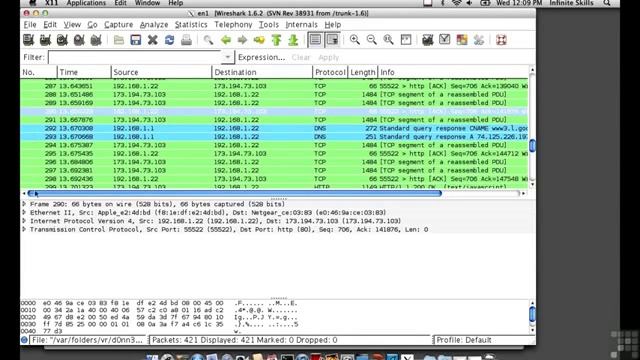Image resolution: width=640 pixels, height=360 pixels.
Task: Sort packets by the Destination column
Action: tap(262, 72)
